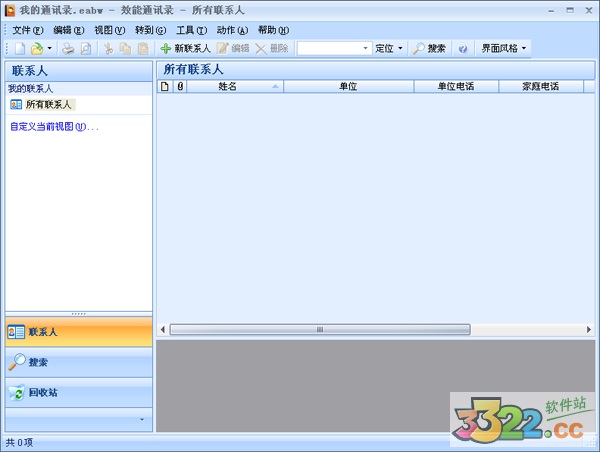Image resolution: width=600 pixels, height=452 pixels.
Task: Click the Copy toolbar icon
Action: (x=126, y=49)
